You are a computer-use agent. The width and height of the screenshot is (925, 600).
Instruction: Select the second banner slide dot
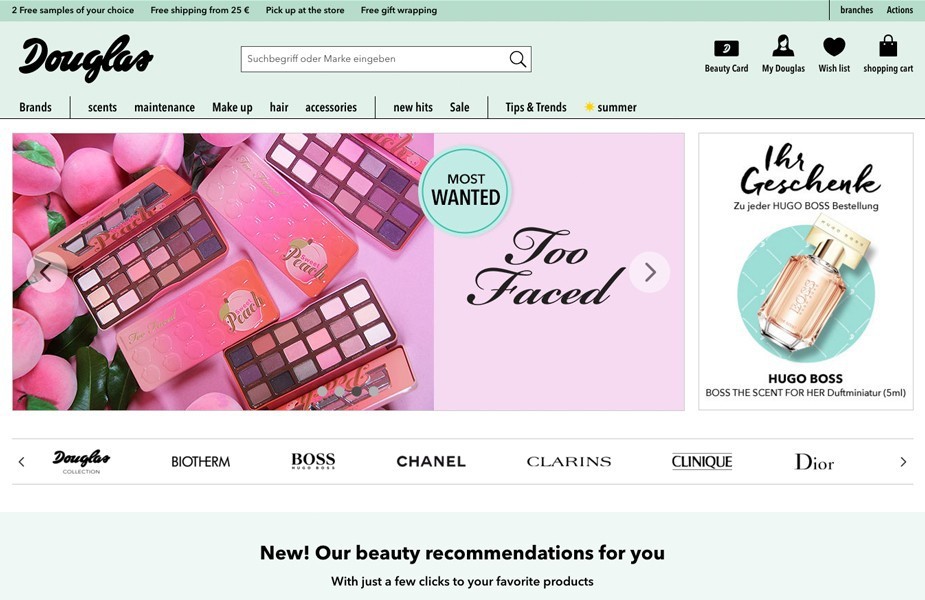[x=339, y=391]
